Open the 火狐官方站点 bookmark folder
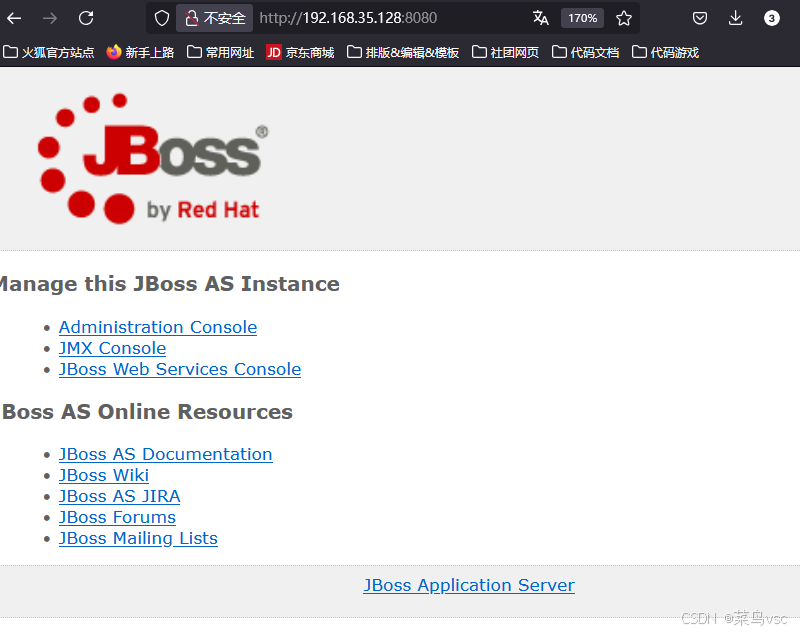This screenshot has height=634, width=800. coord(48,52)
